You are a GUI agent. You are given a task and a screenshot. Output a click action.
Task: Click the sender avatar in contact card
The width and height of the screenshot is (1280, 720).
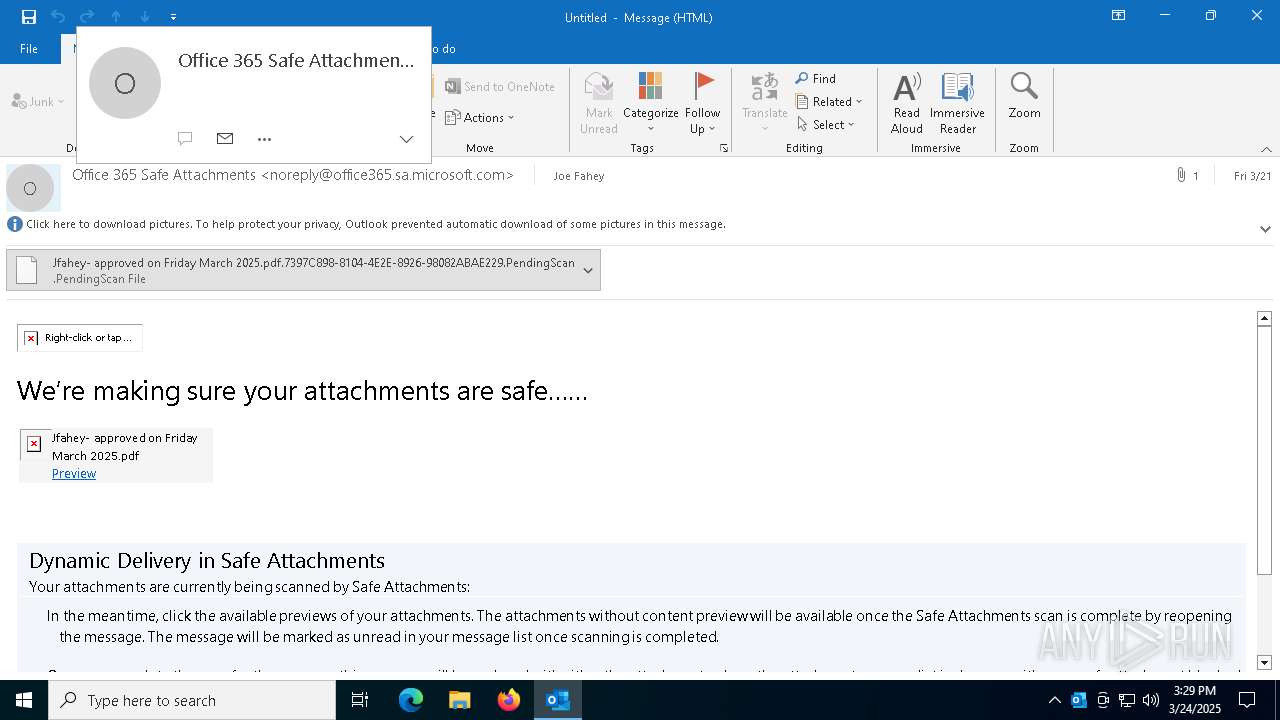click(x=125, y=83)
